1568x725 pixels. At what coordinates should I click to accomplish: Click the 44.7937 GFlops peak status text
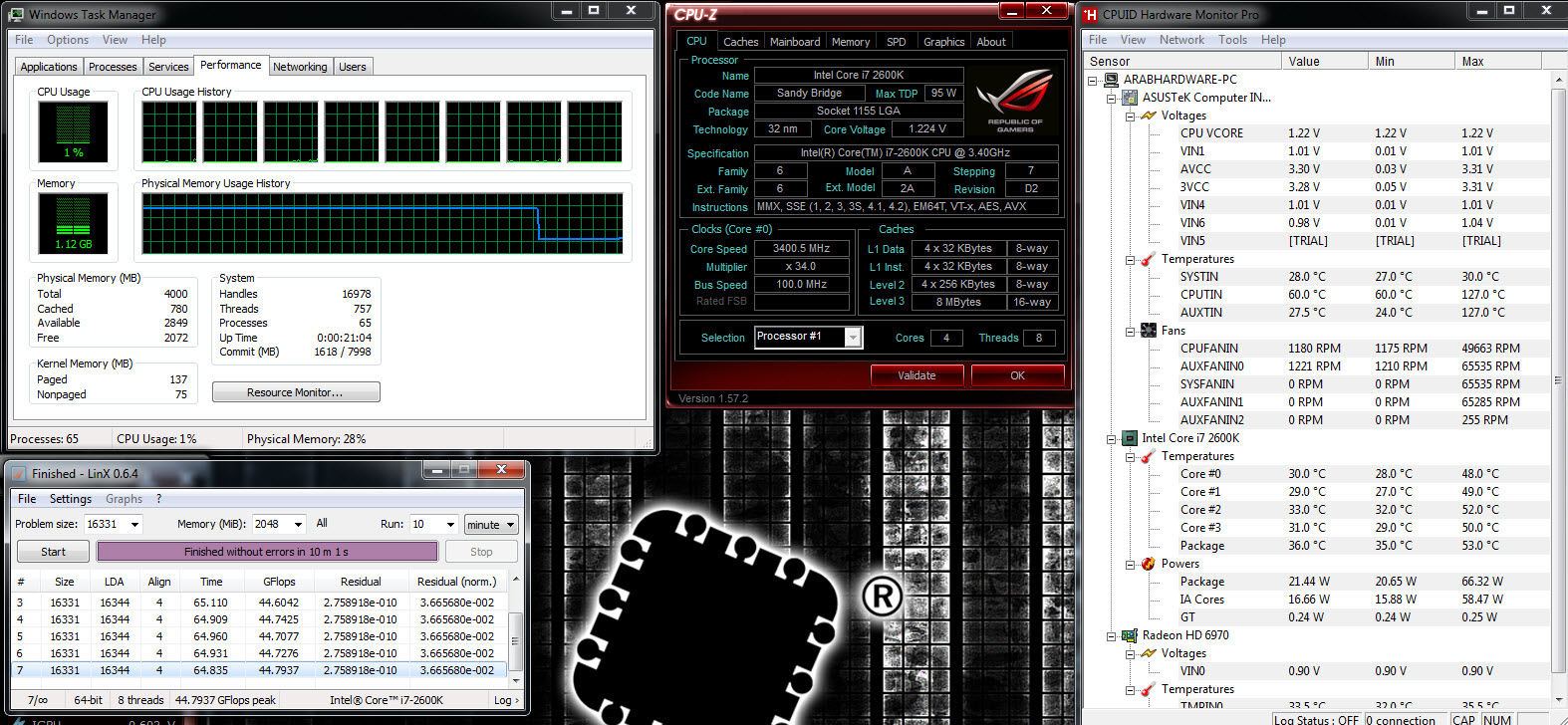pyautogui.click(x=225, y=700)
